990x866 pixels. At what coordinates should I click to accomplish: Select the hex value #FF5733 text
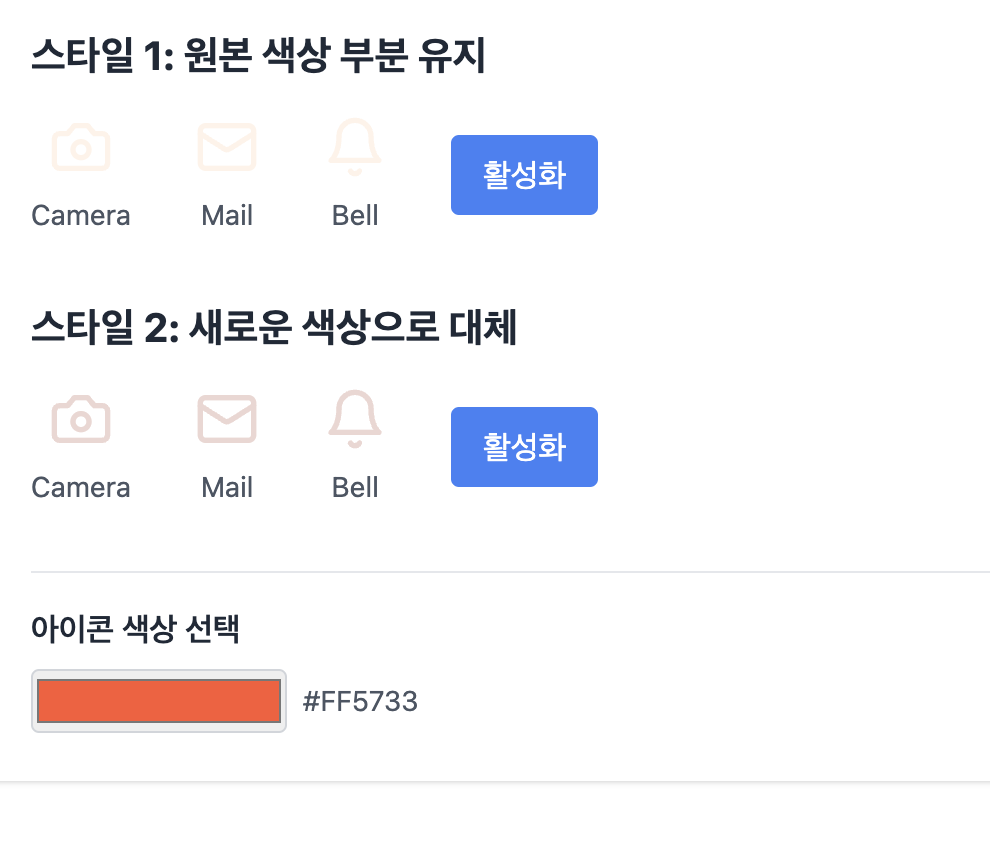pos(361,701)
